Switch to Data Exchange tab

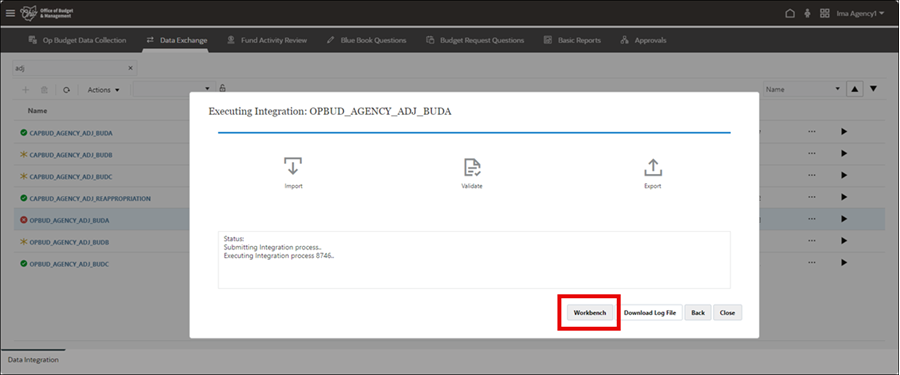(x=177, y=40)
